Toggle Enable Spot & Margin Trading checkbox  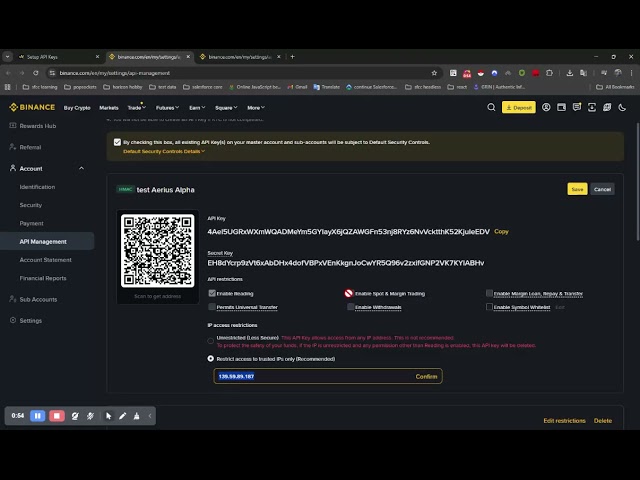click(x=349, y=293)
